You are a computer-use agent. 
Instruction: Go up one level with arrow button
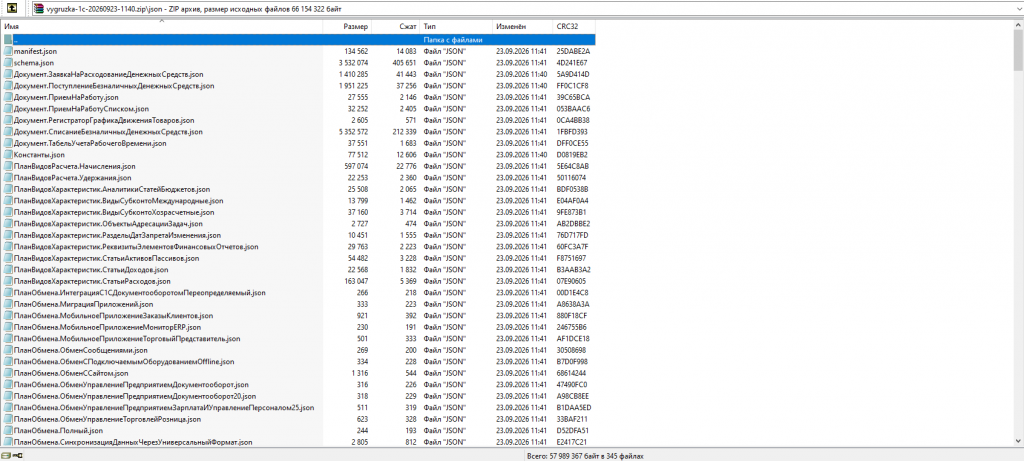(12, 9)
